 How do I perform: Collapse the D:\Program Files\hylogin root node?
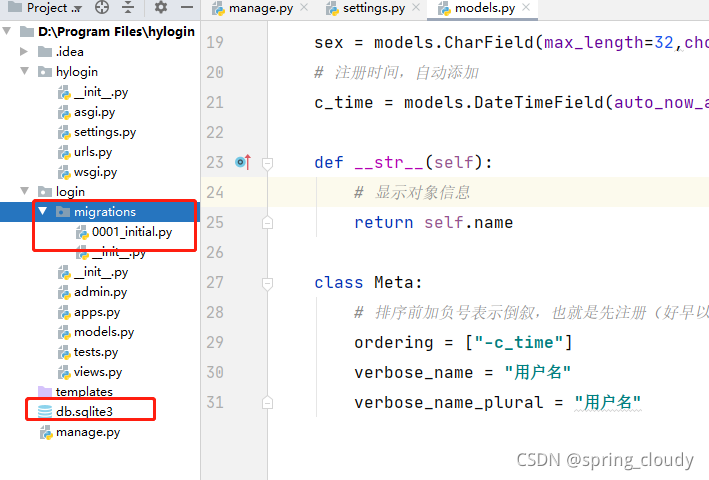click(x=7, y=31)
